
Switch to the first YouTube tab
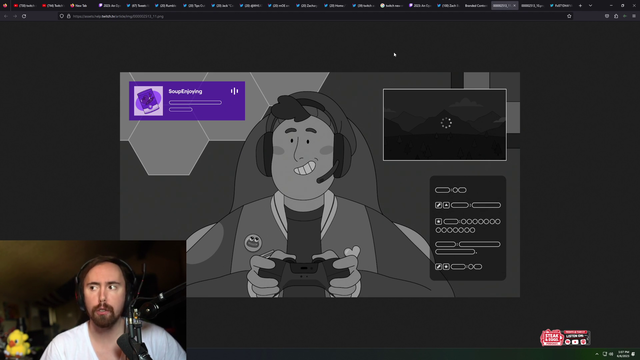click(24, 6)
